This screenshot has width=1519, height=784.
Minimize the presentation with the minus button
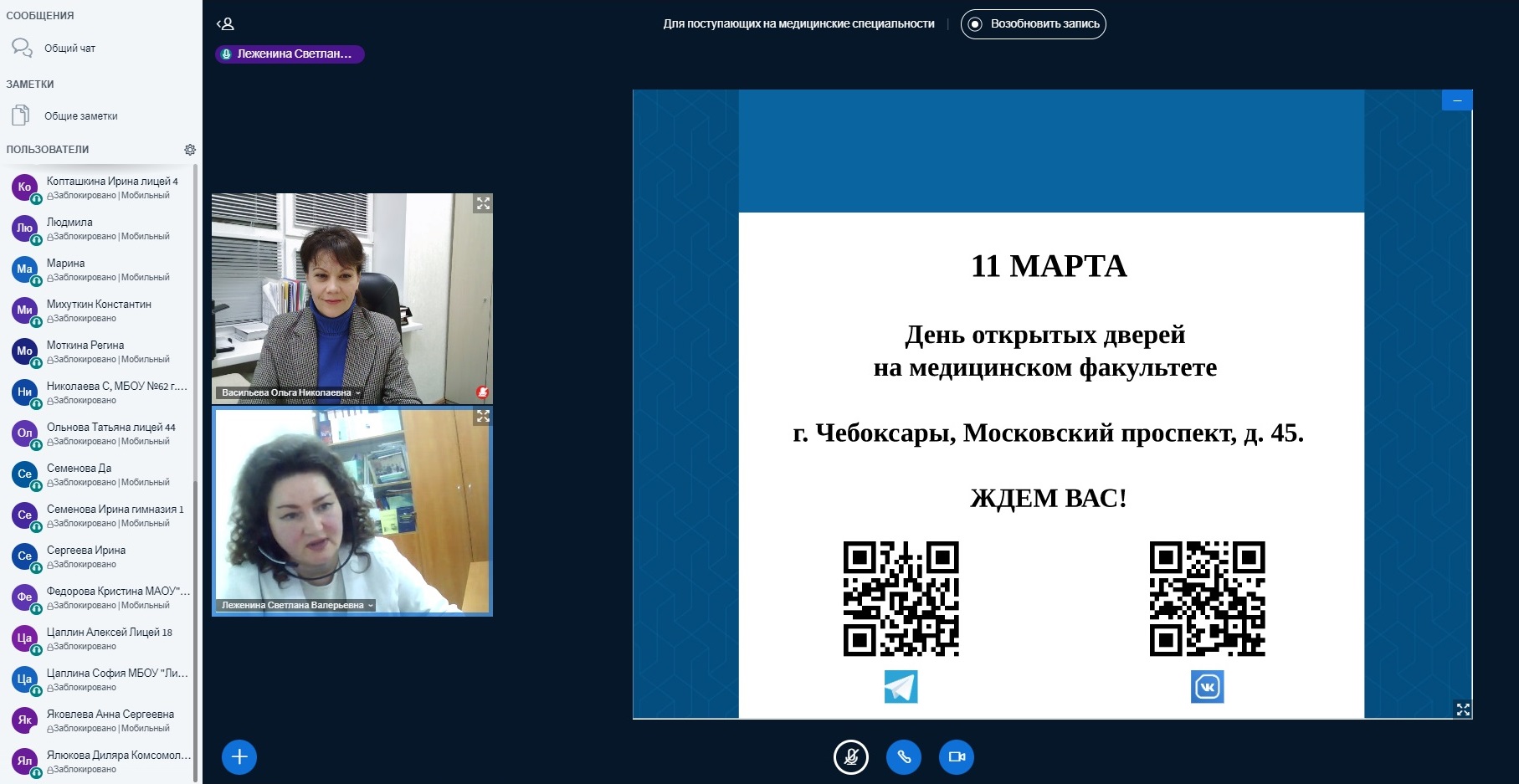click(x=1457, y=100)
